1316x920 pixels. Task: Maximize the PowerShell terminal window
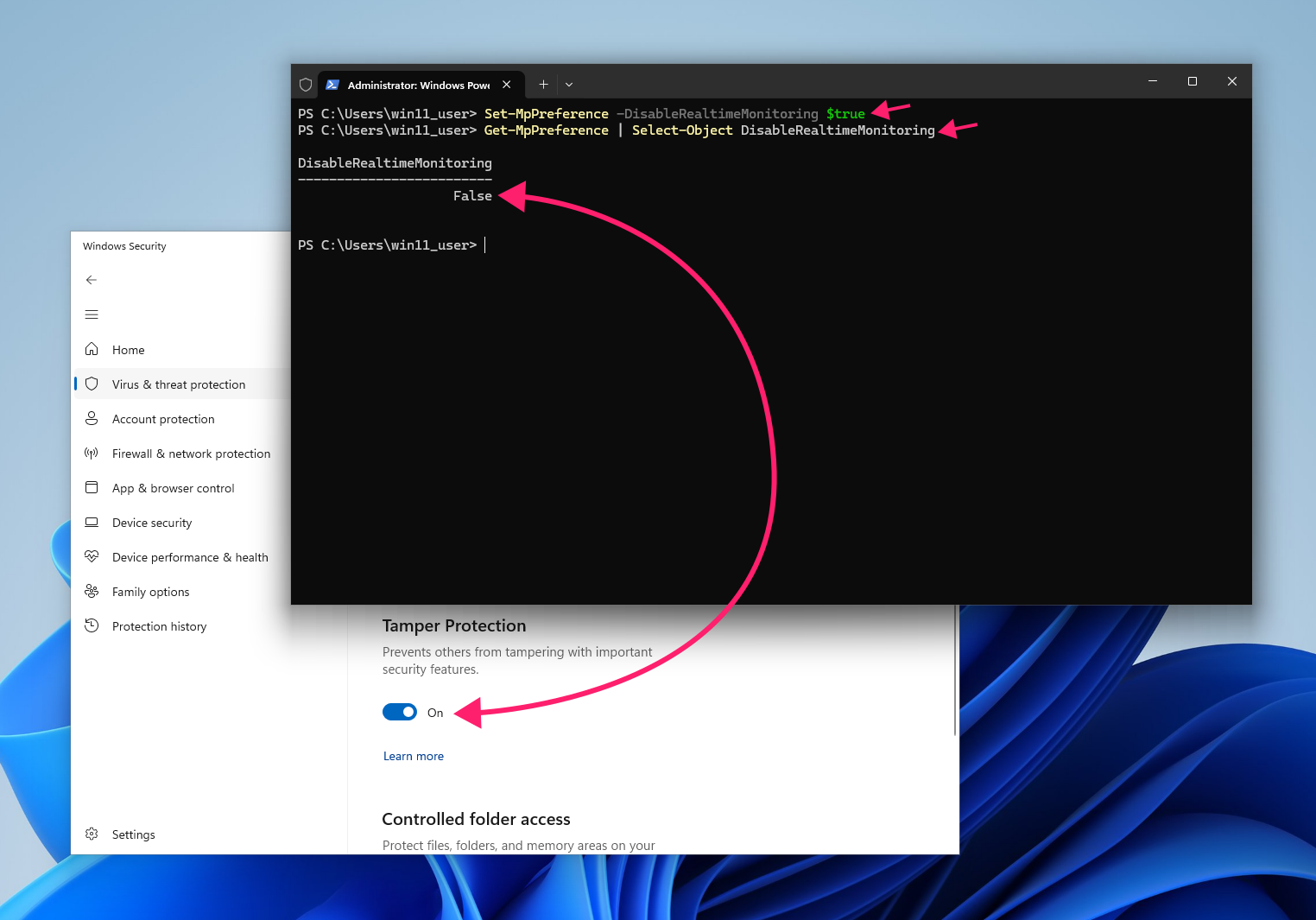(1193, 81)
